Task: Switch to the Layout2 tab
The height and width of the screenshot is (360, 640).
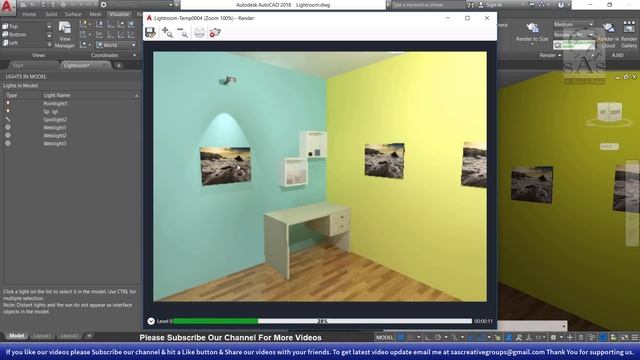Action: [69, 336]
